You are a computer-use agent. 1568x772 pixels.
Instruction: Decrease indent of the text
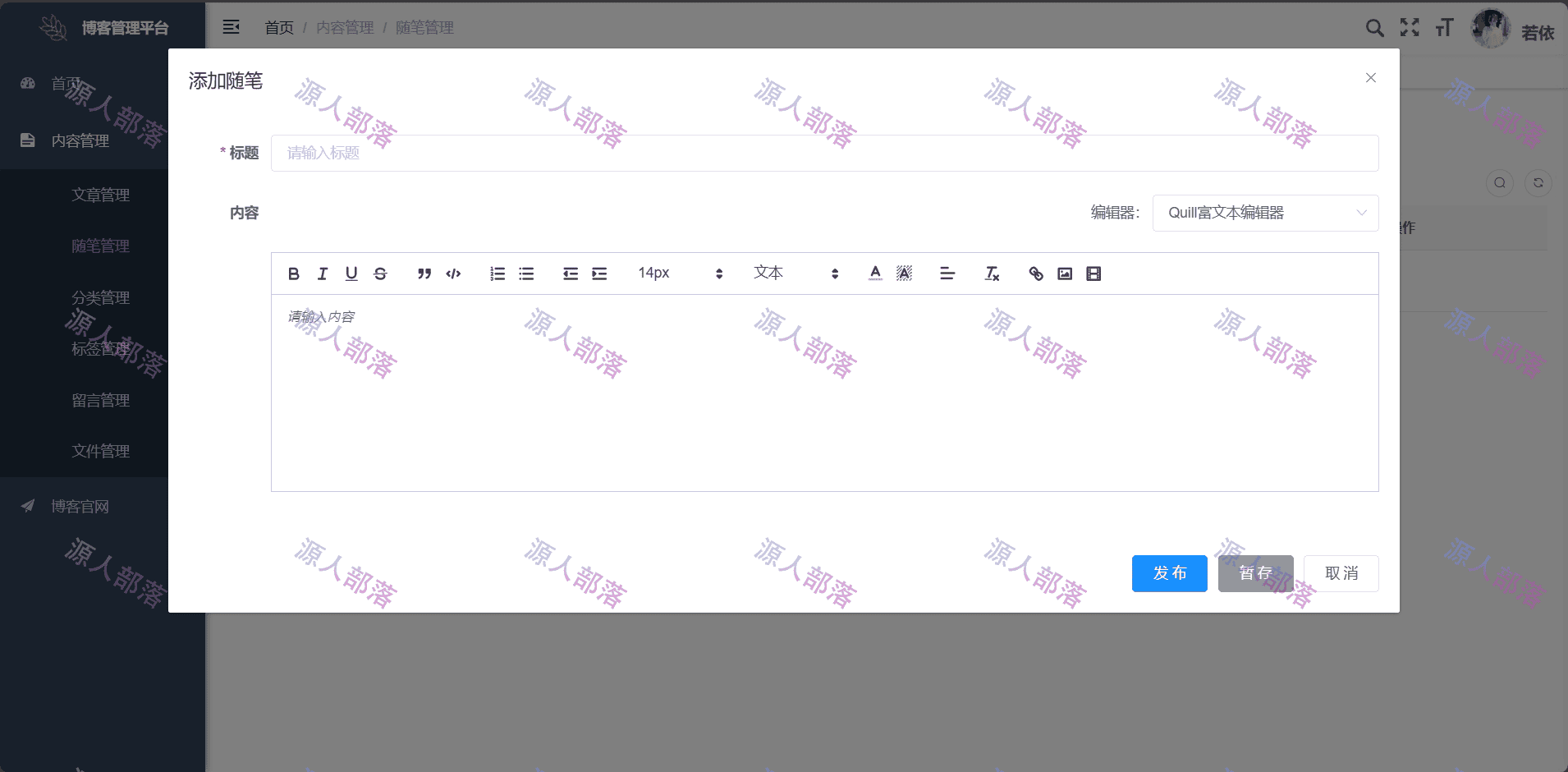pyautogui.click(x=571, y=273)
